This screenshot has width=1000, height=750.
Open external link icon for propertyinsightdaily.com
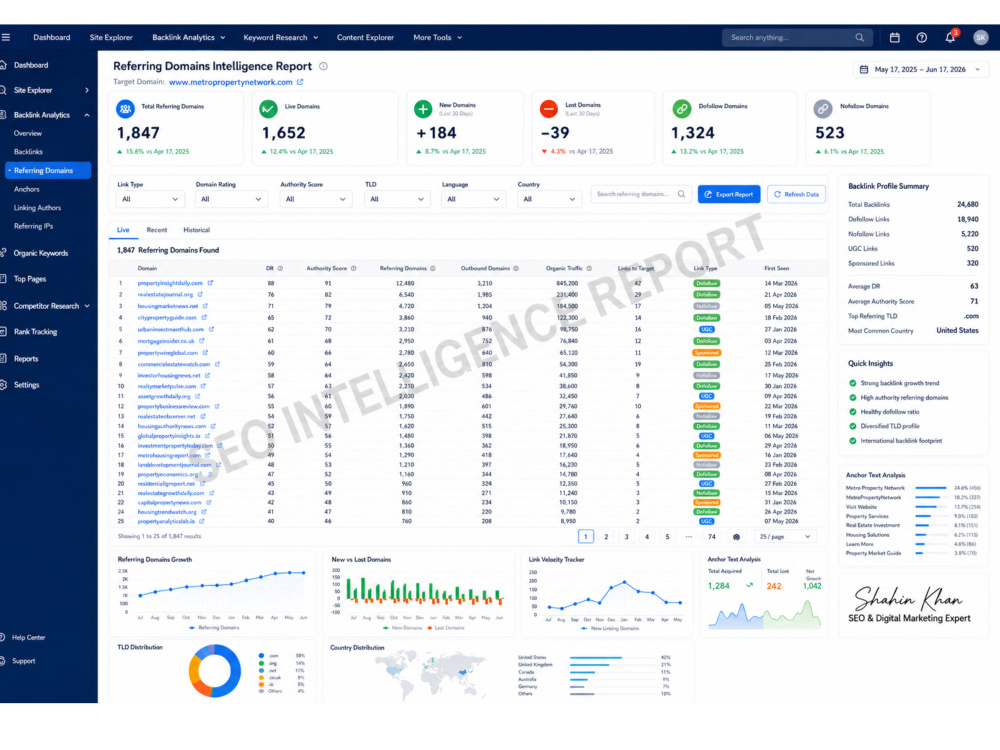(x=210, y=283)
